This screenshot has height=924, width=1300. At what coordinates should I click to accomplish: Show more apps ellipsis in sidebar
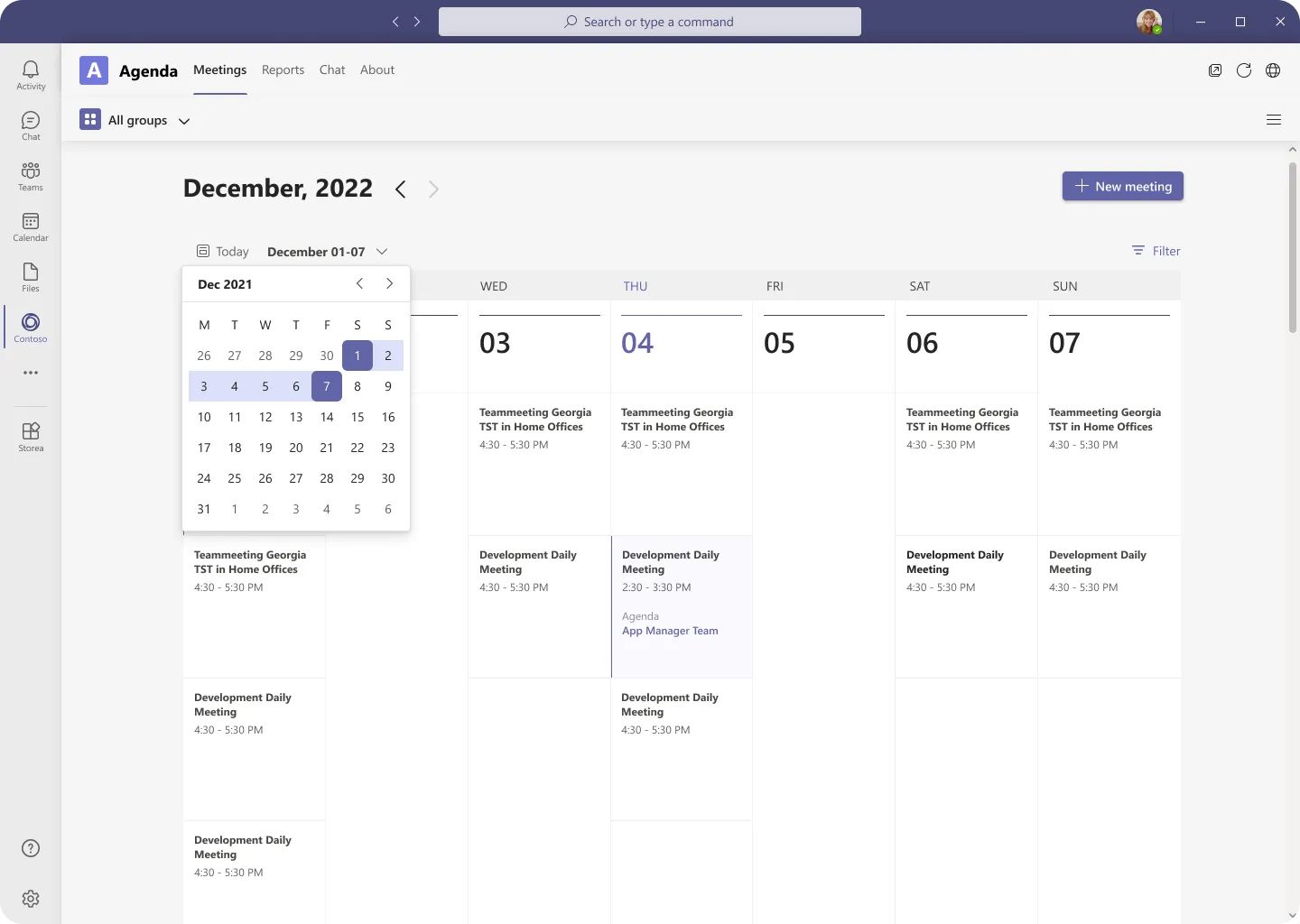(31, 373)
